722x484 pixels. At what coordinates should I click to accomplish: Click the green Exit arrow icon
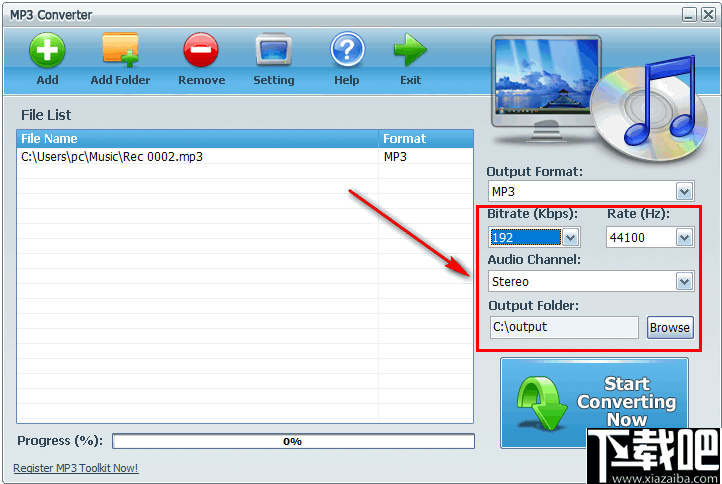(410, 50)
